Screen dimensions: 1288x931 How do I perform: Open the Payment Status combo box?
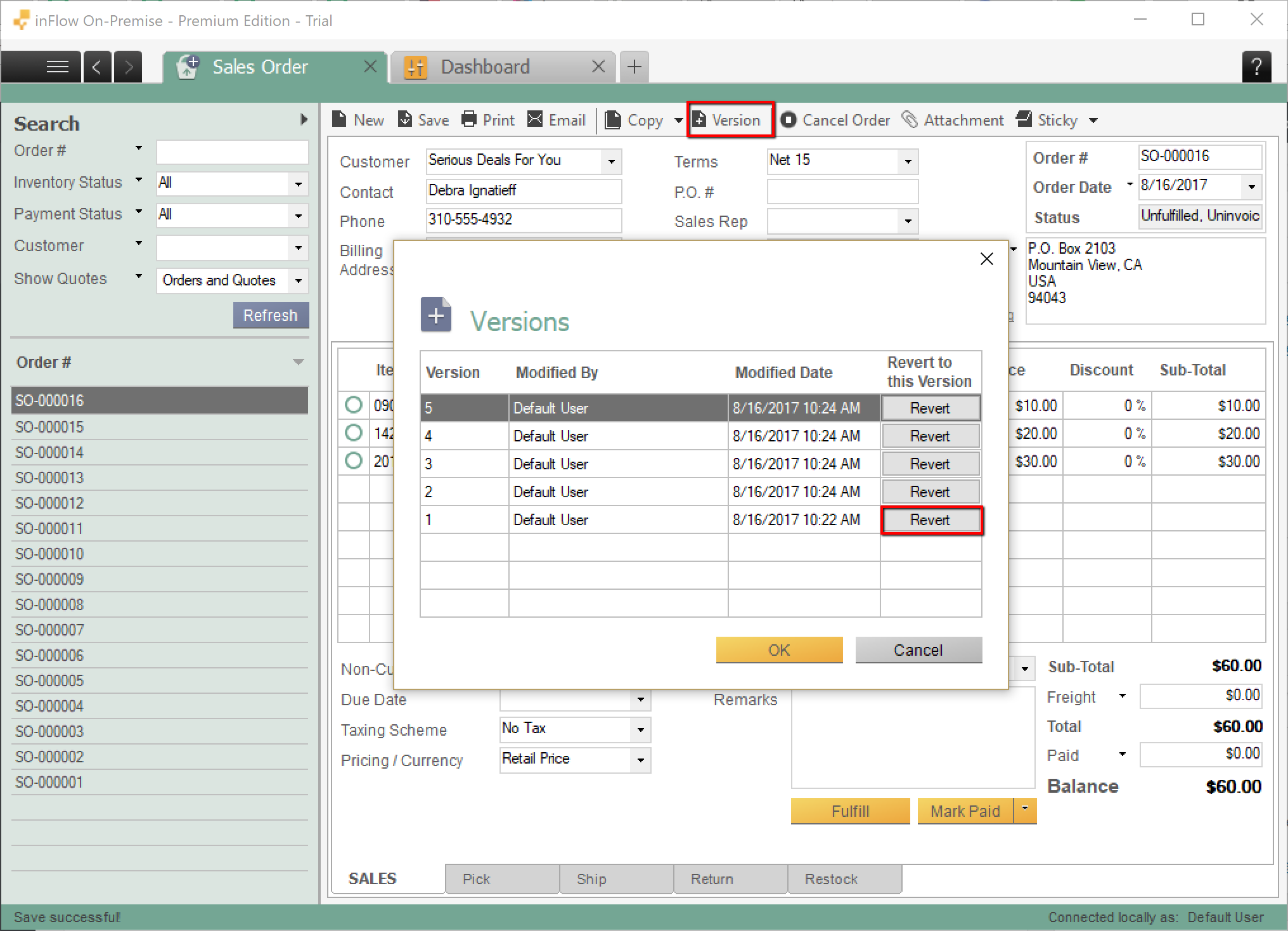click(x=232, y=215)
